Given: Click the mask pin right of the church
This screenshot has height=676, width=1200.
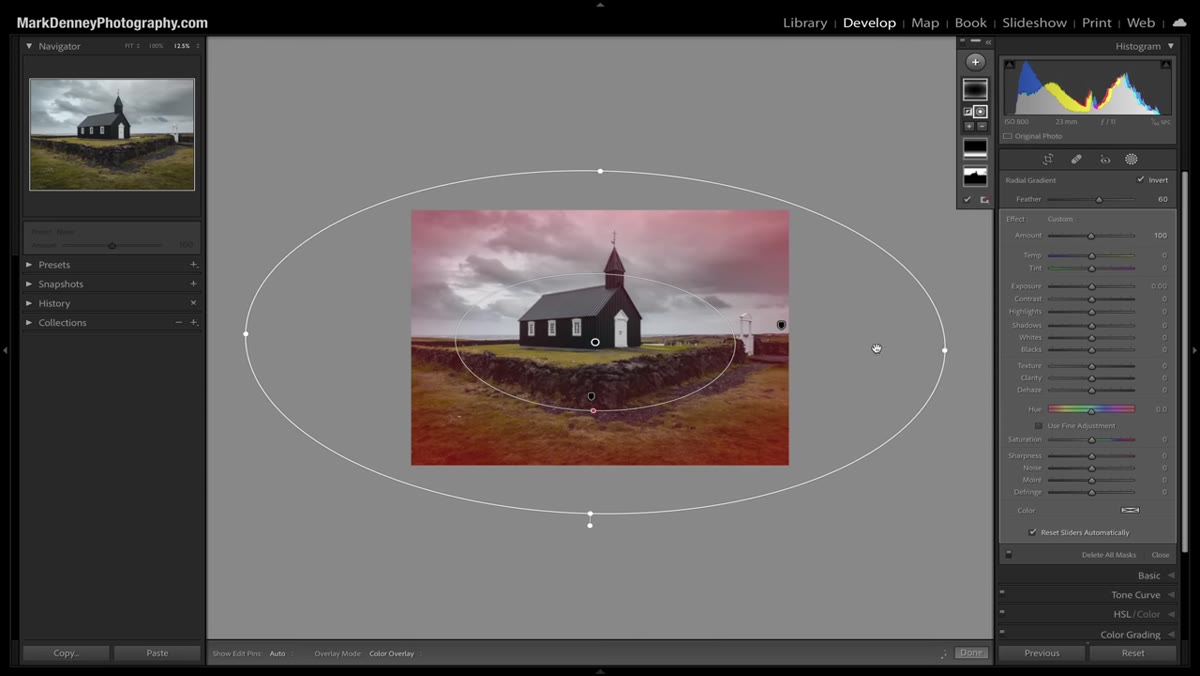Looking at the screenshot, I should point(781,325).
